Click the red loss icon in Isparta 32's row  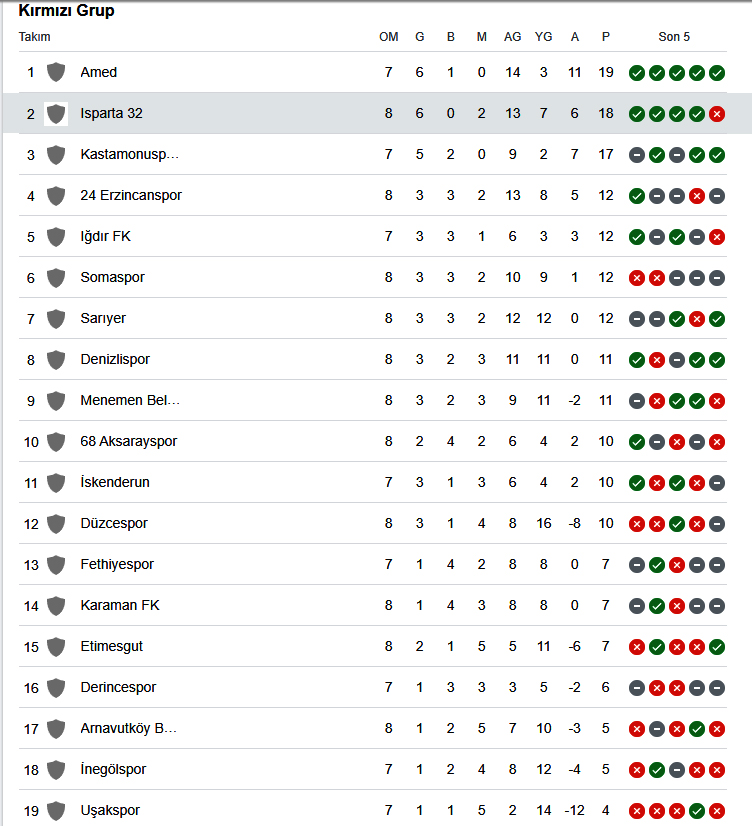click(x=717, y=114)
